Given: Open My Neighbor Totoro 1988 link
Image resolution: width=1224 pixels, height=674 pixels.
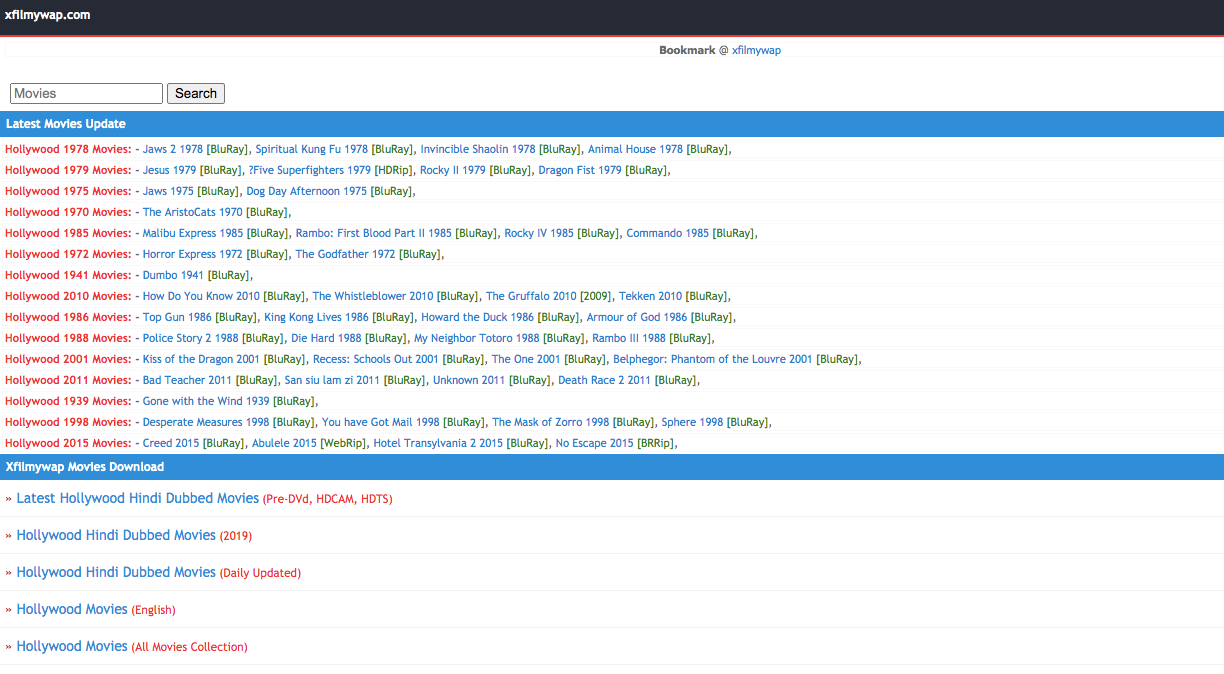Looking at the screenshot, I should click(x=477, y=338).
